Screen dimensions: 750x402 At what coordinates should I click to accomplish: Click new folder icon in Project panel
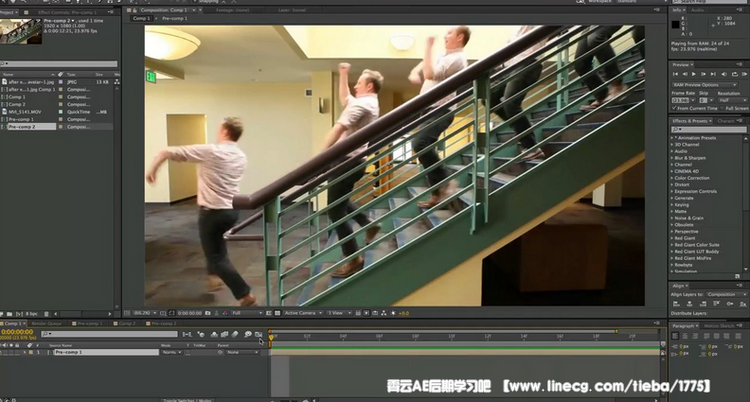tap(10, 314)
